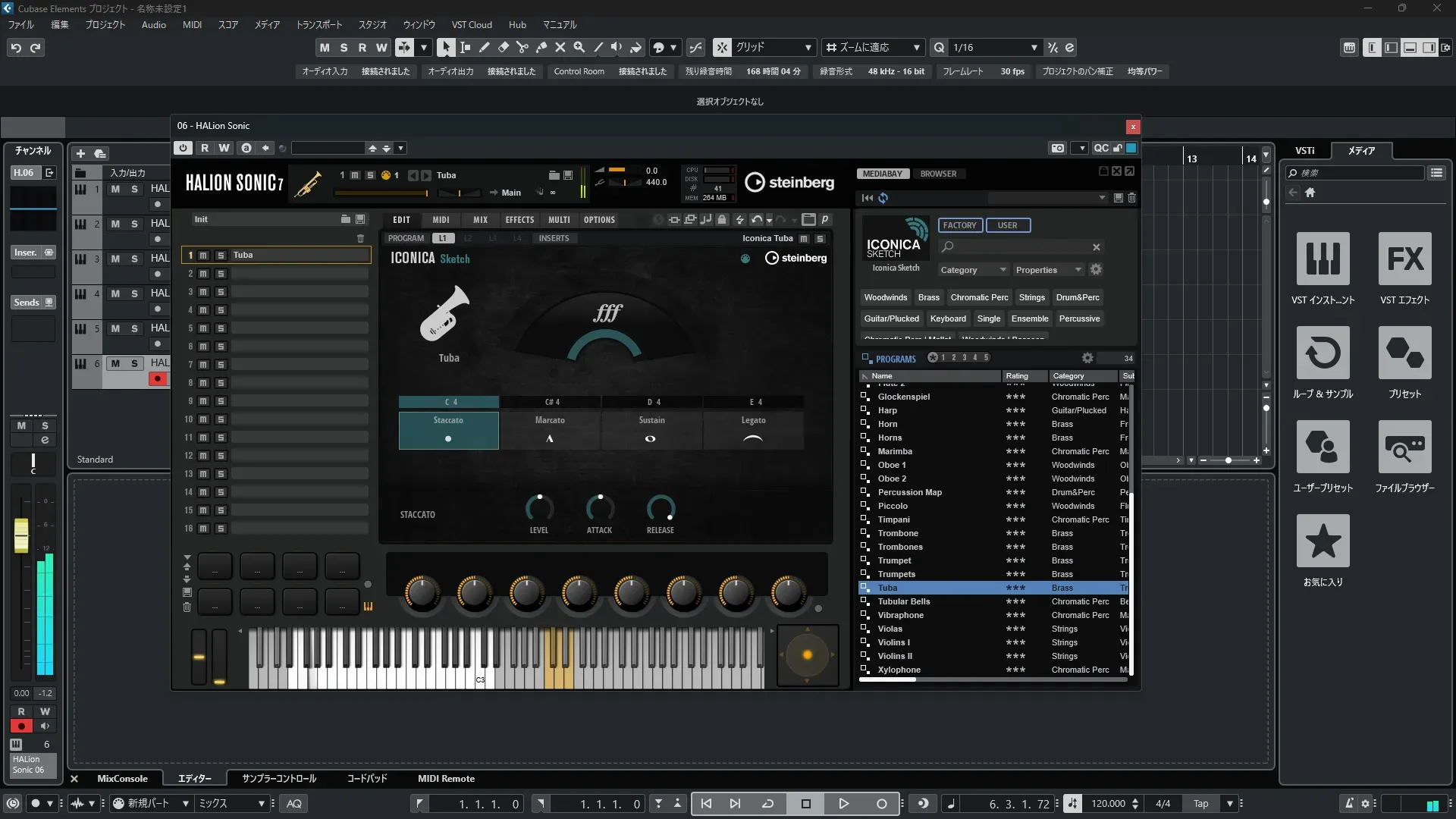This screenshot has width=1456, height=819.
Task: Select the Scissors split tool
Action: [x=522, y=47]
